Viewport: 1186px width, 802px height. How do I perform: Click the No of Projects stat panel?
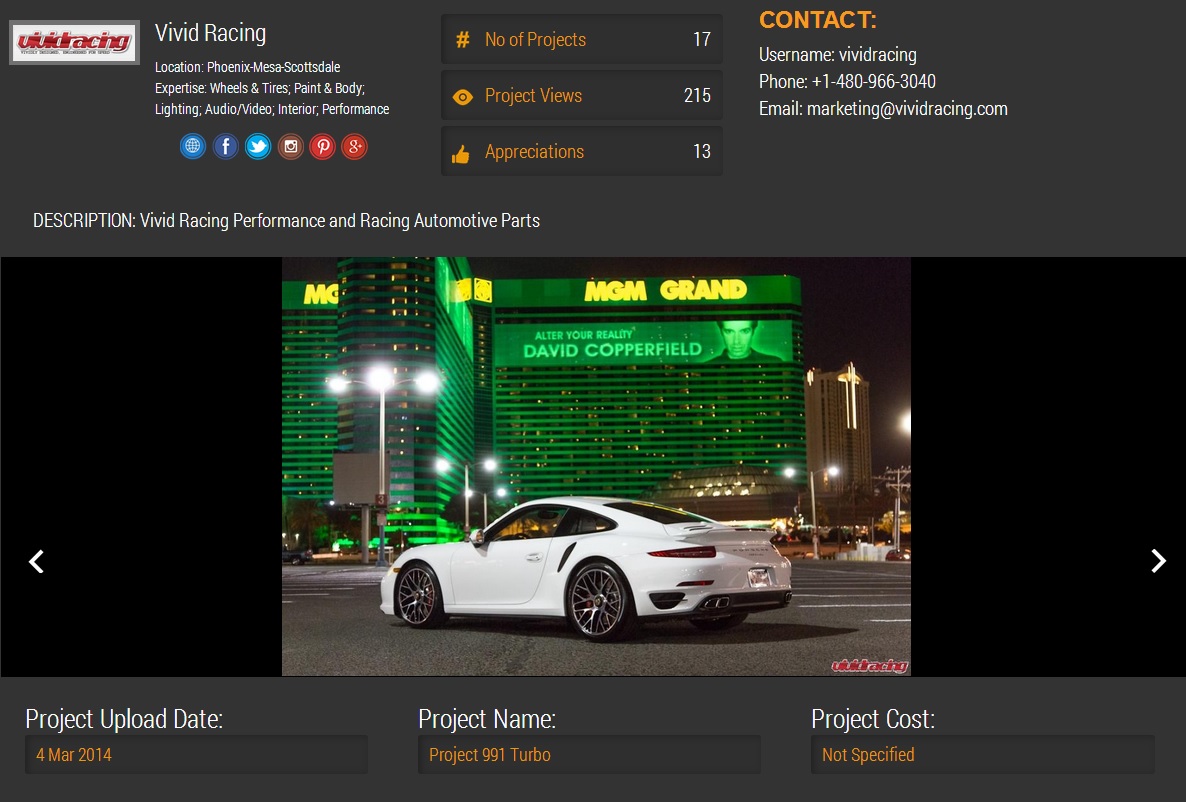[582, 39]
